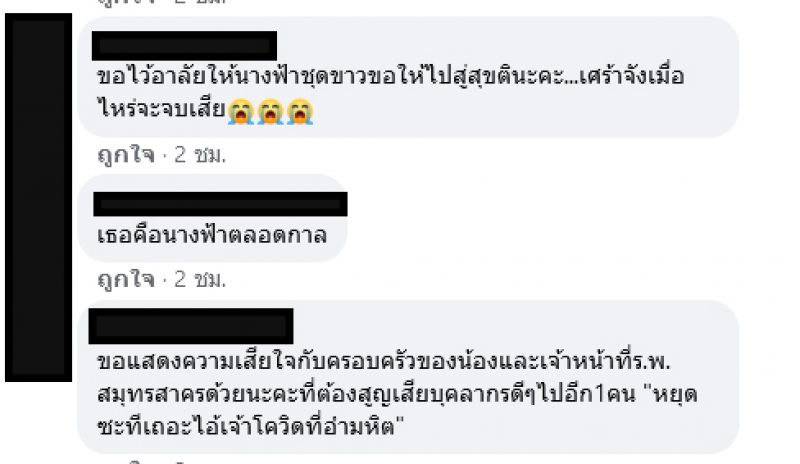Click the last crying emoji in the row
Viewport: 800px width, 464px height.
click(x=300, y=111)
